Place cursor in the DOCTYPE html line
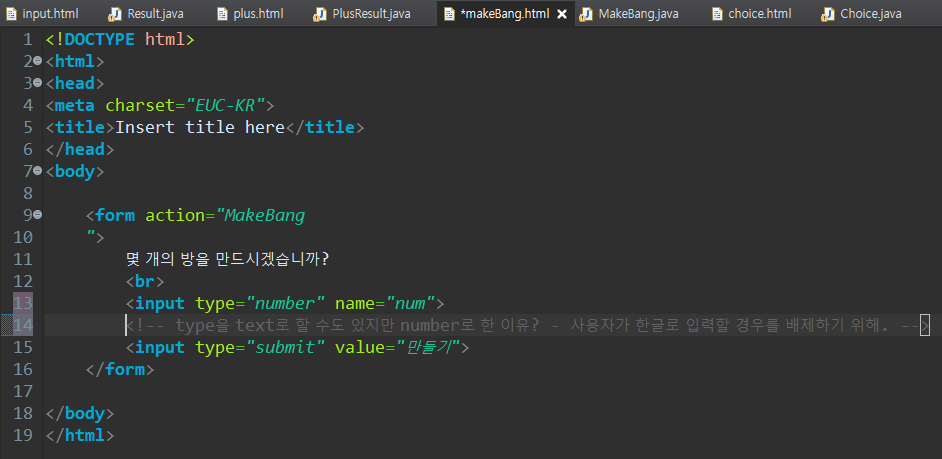Image resolution: width=942 pixels, height=459 pixels. pos(120,40)
